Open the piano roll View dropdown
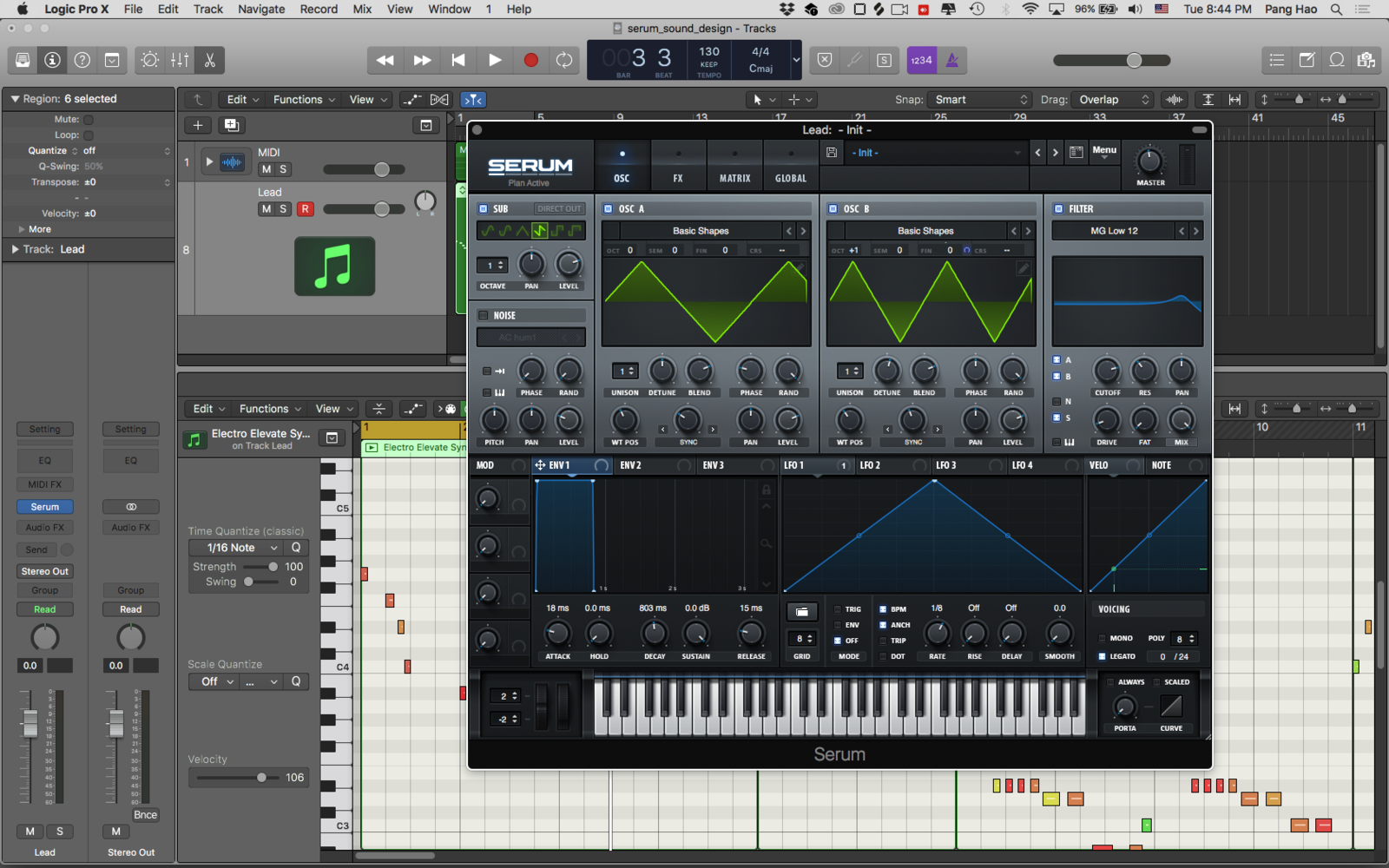 coord(335,409)
